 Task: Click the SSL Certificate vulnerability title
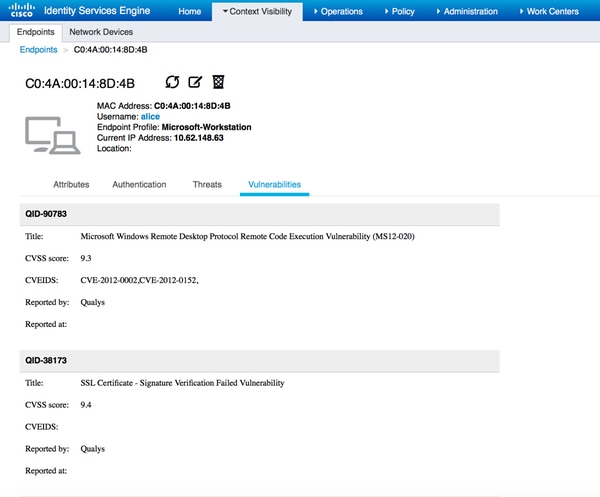(182, 383)
